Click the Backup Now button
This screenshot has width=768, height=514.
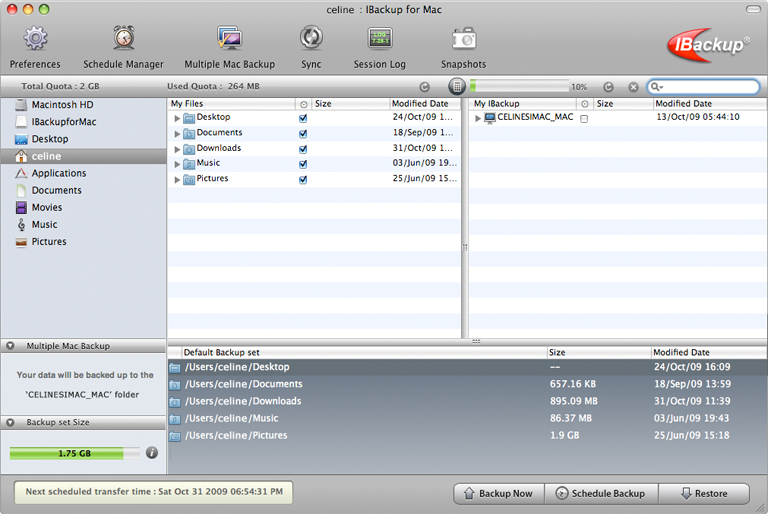[499, 493]
